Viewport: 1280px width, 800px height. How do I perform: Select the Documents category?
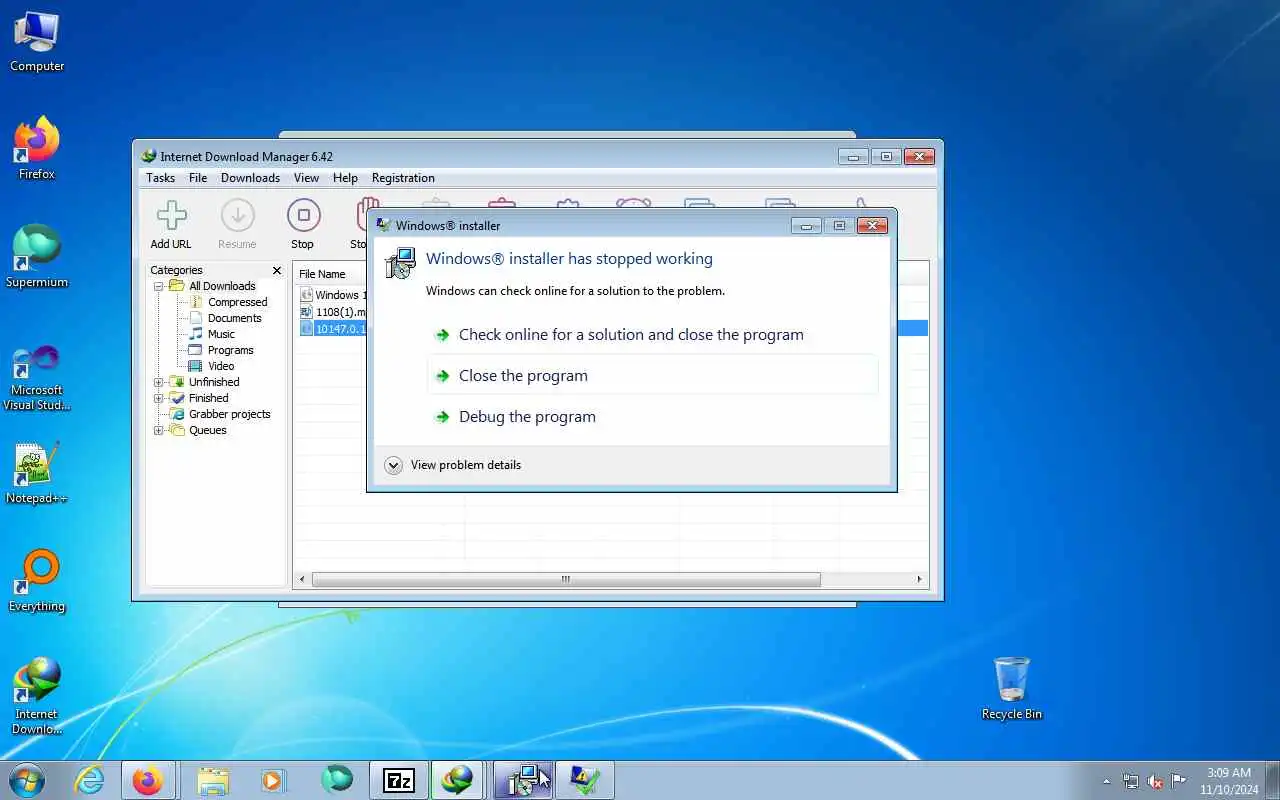click(x=234, y=318)
